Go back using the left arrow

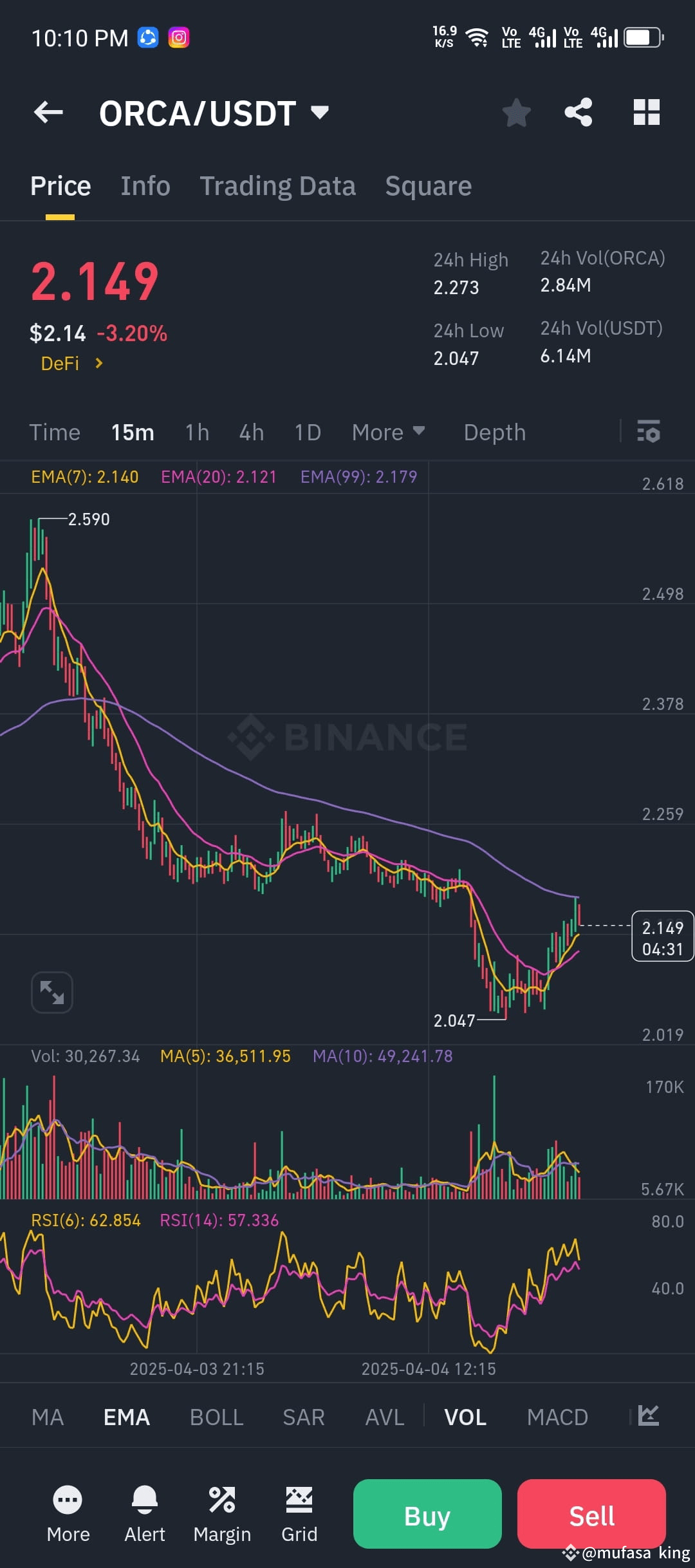[x=48, y=113]
